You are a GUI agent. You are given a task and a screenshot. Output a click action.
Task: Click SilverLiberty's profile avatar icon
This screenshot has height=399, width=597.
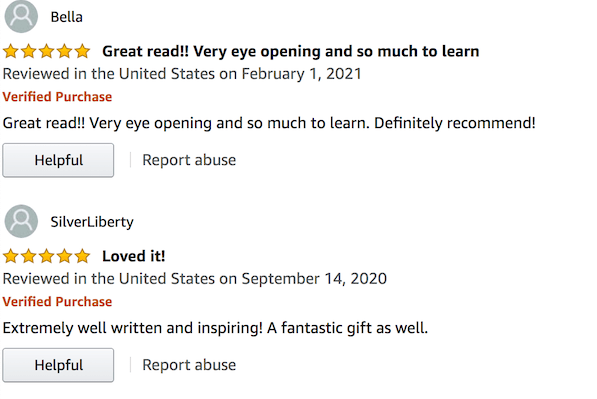click(21, 221)
